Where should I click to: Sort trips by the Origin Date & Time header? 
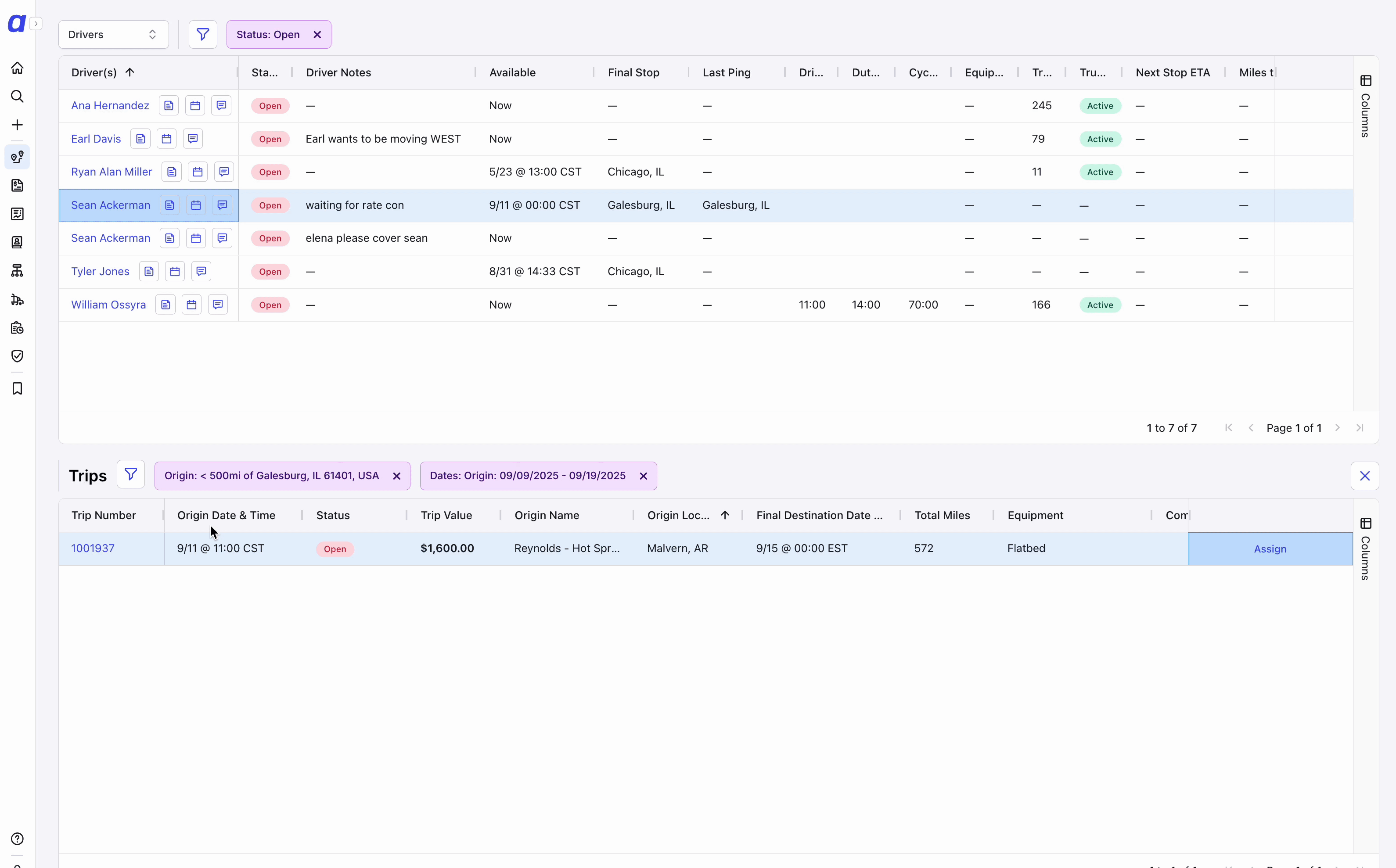[x=226, y=516]
